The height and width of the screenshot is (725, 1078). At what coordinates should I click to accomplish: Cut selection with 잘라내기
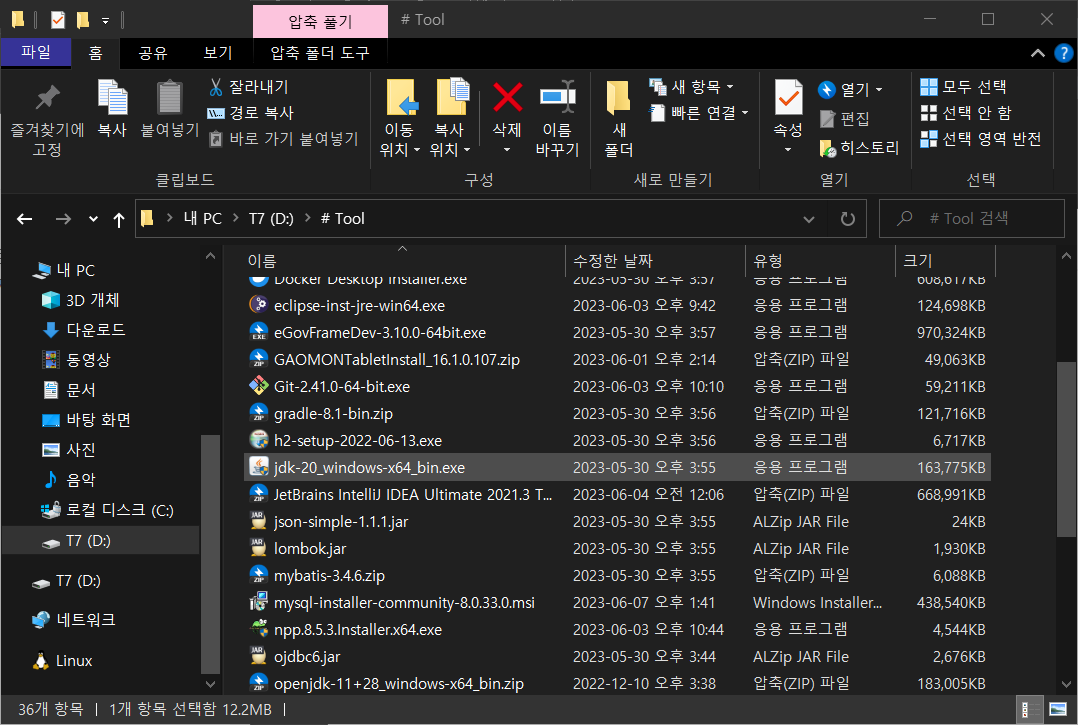click(249, 87)
